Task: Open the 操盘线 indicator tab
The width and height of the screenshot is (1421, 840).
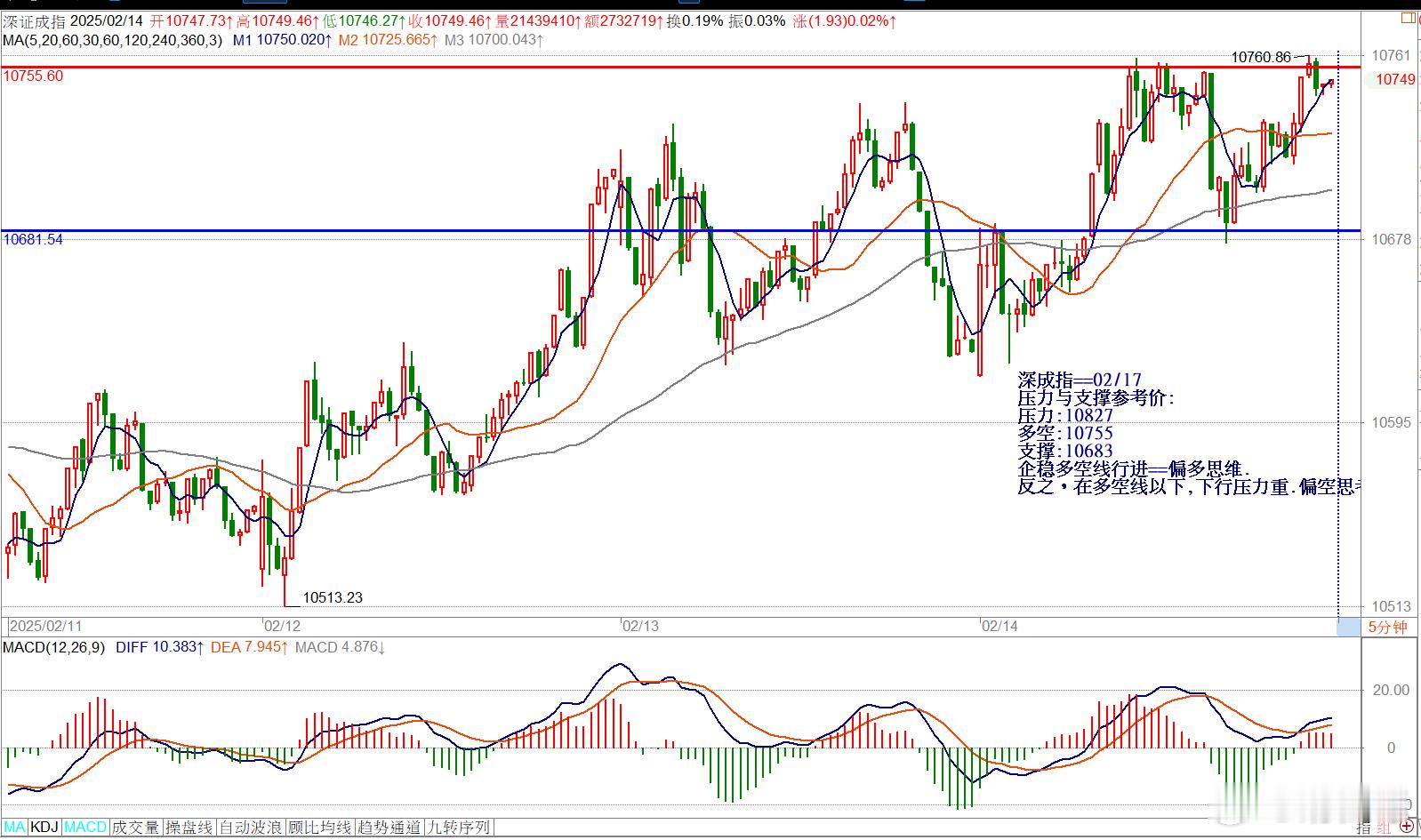Action: (189, 828)
